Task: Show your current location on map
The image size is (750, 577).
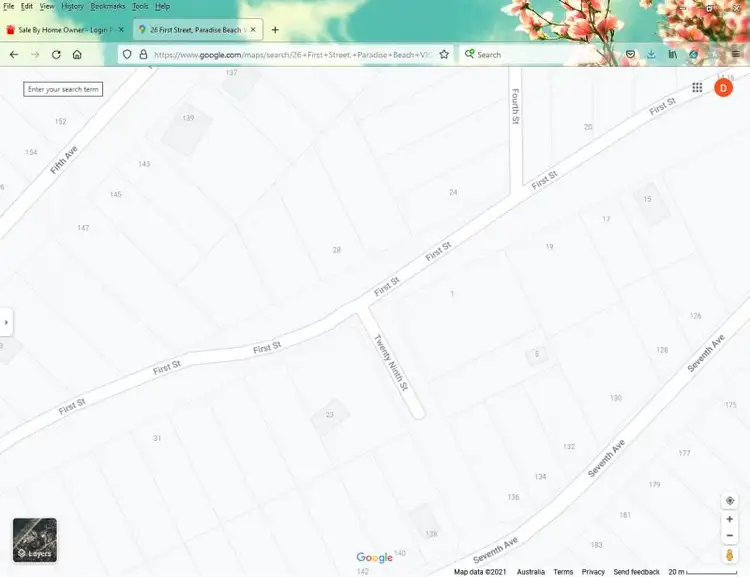Action: (730, 500)
